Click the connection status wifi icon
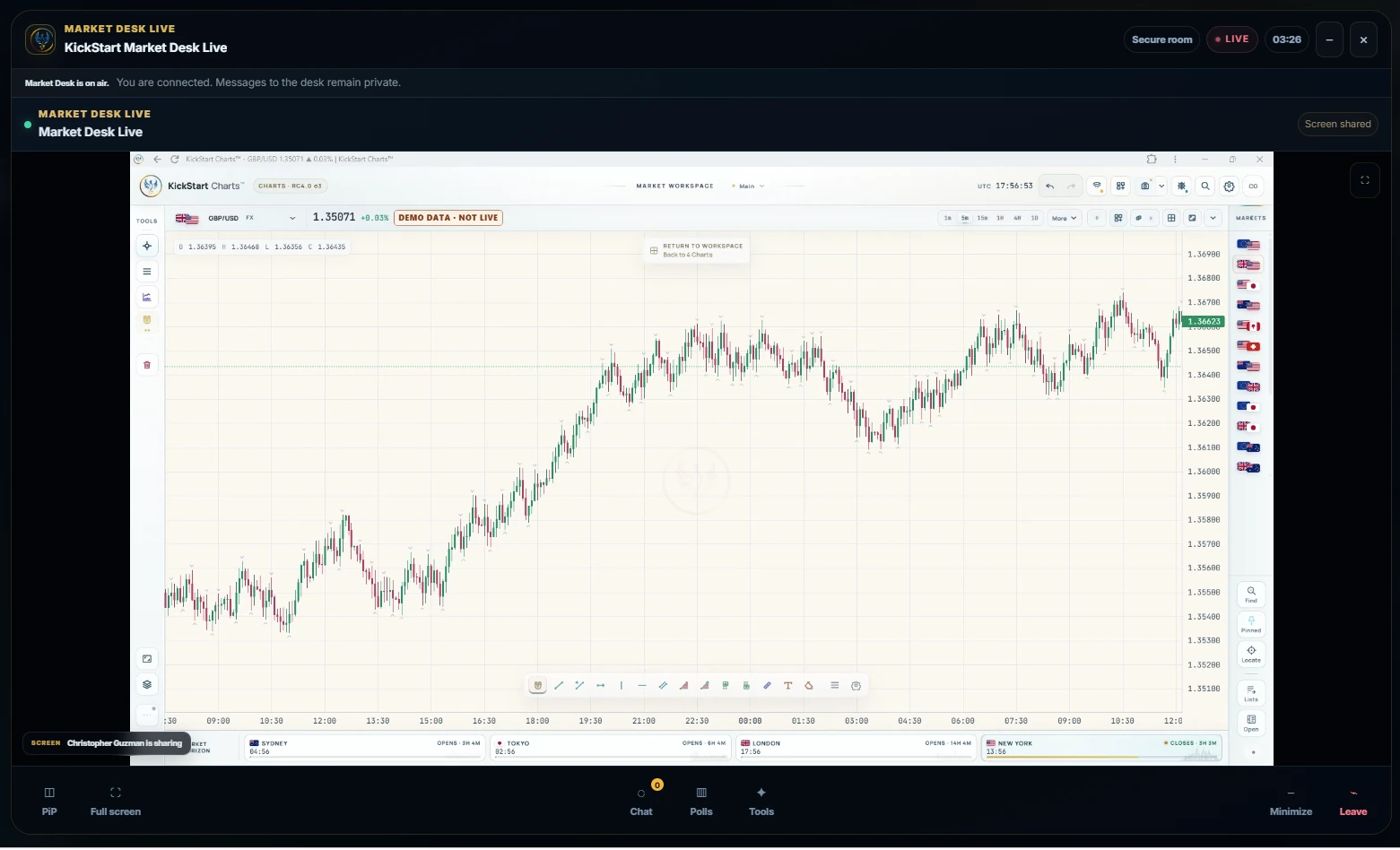1400x850 pixels. click(1097, 186)
